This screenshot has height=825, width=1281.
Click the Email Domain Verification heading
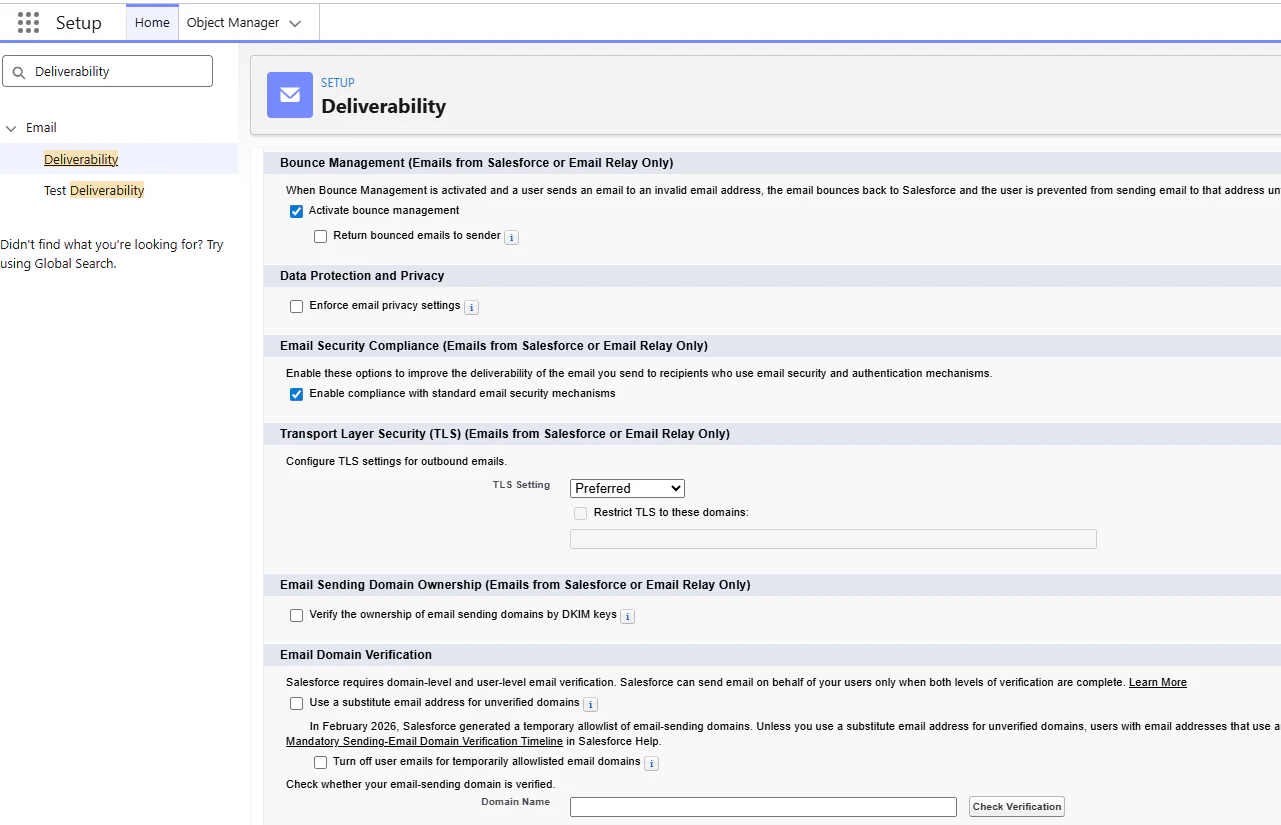(356, 655)
